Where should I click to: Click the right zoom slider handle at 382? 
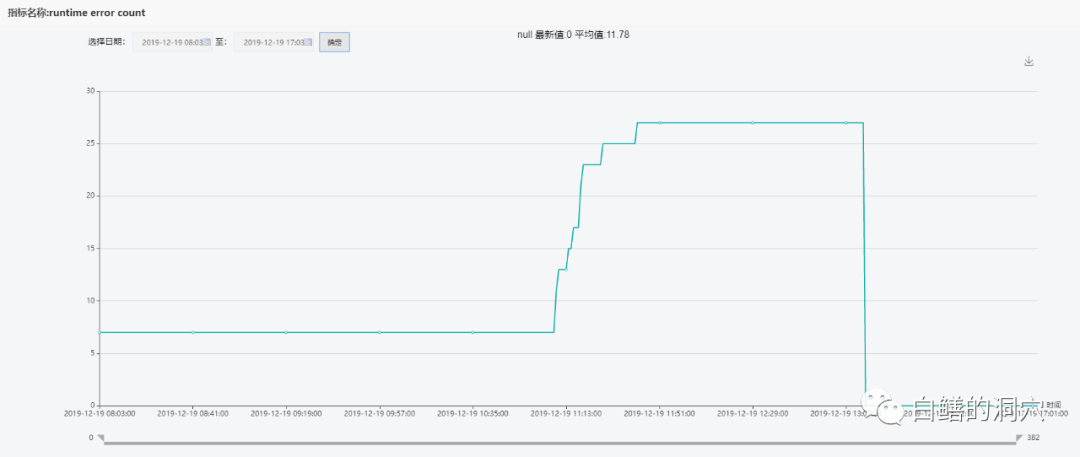pos(1019,438)
